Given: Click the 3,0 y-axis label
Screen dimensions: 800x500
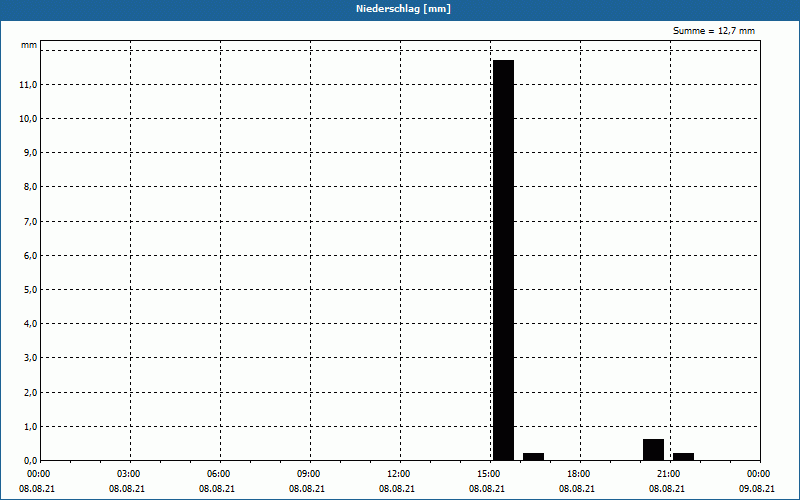Looking at the screenshot, I should point(30,358).
